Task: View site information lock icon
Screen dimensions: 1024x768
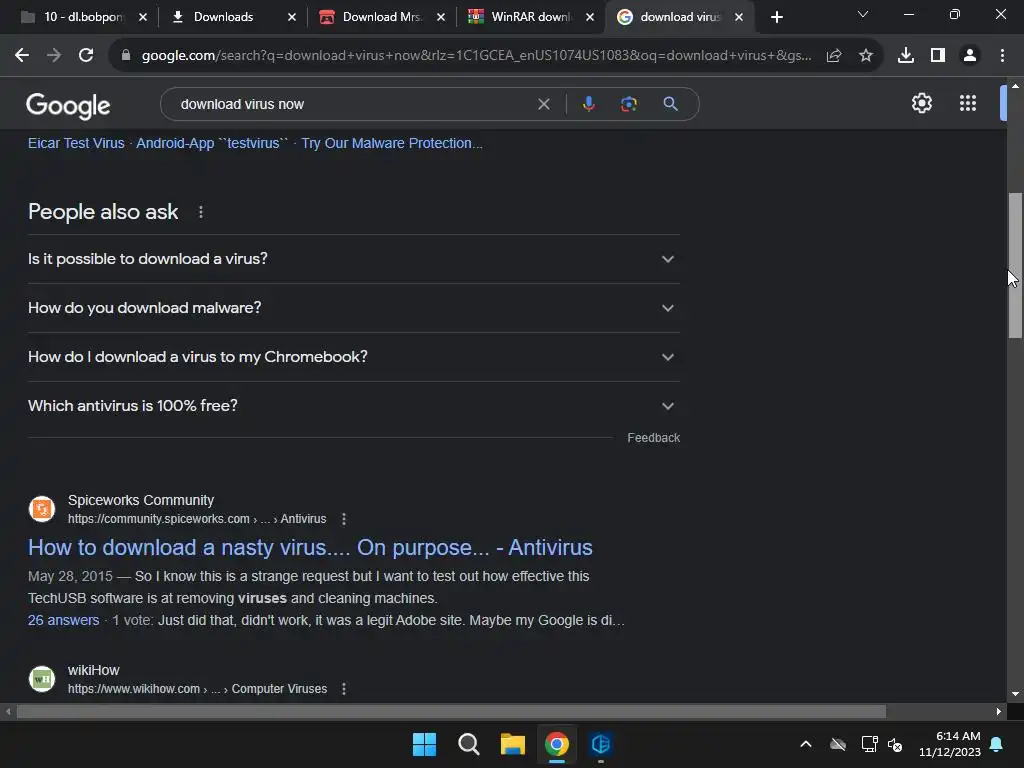Action: 126,56
